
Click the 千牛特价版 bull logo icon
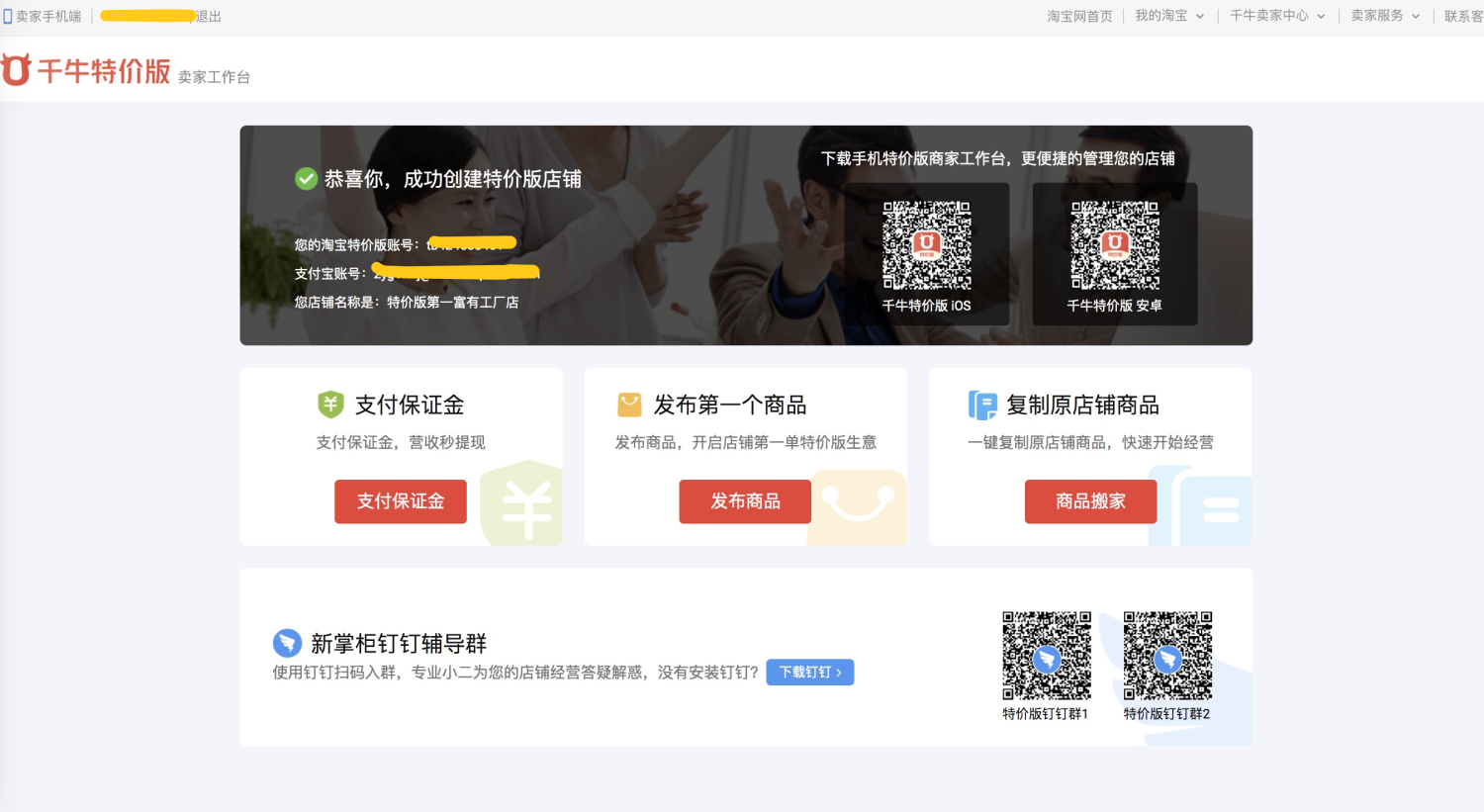coord(17,70)
